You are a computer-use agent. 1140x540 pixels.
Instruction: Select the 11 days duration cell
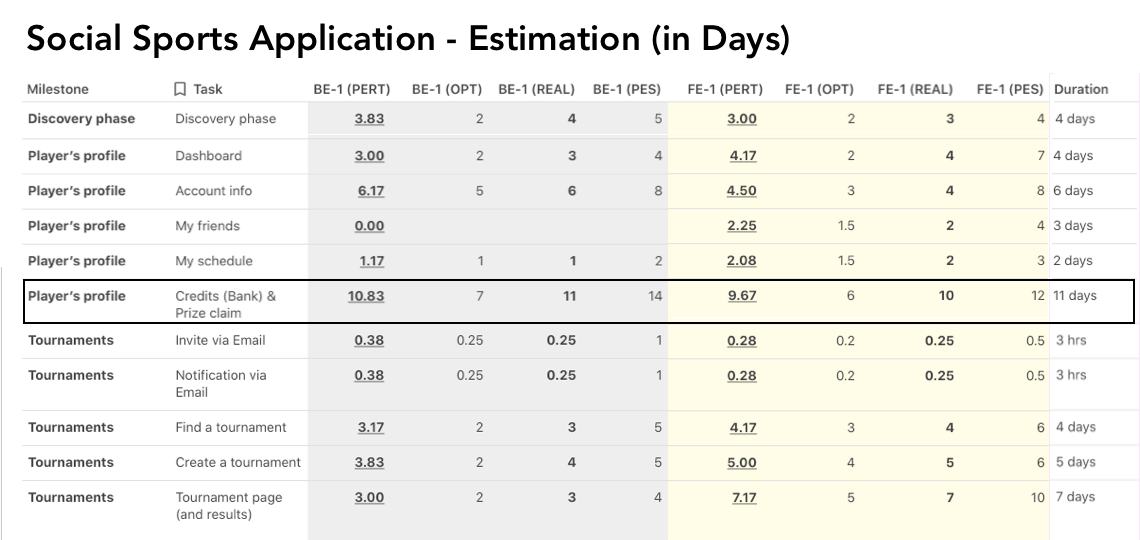pyautogui.click(x=1075, y=296)
